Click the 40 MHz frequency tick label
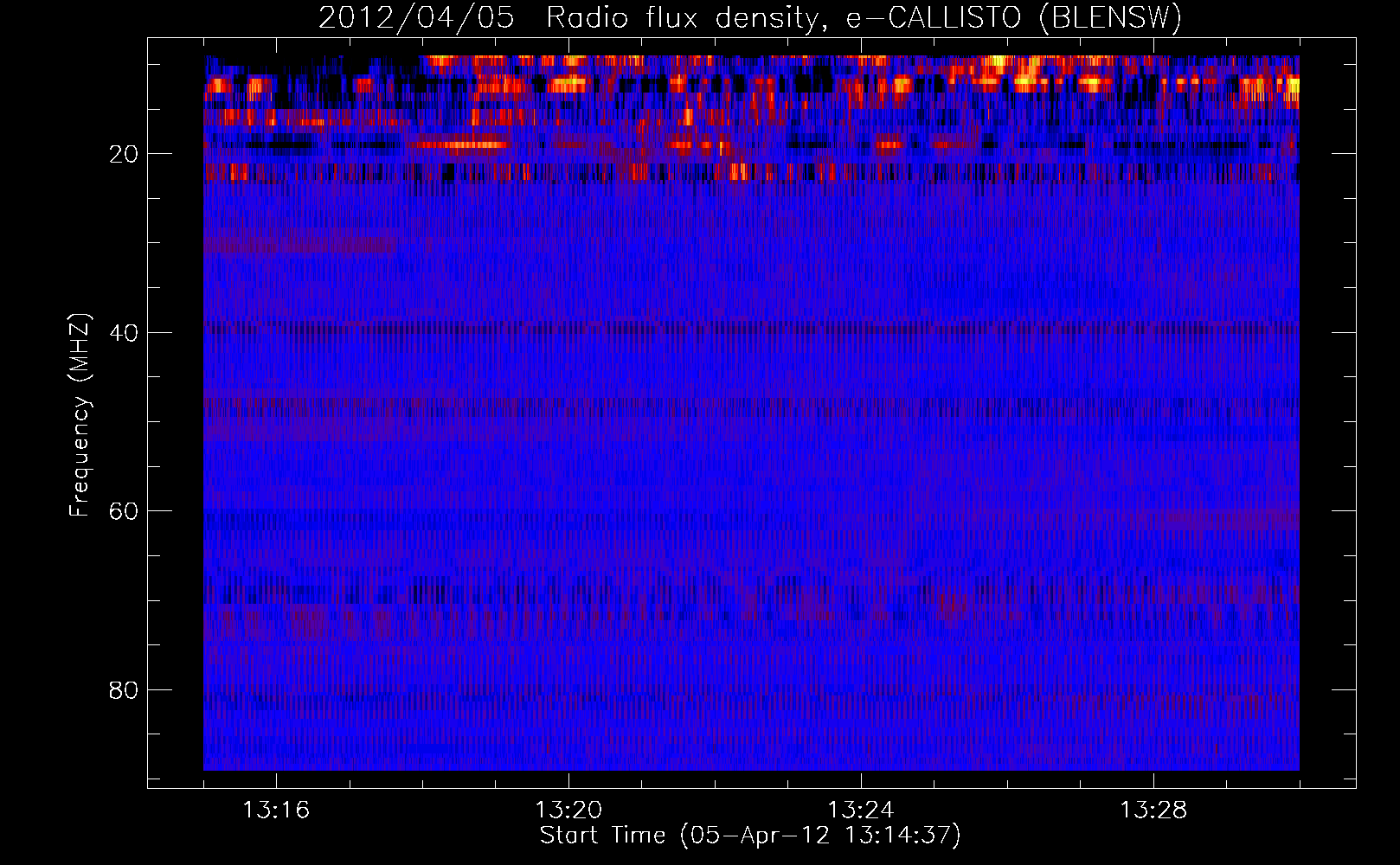Screen dimensions: 1400x865 [x=124, y=333]
